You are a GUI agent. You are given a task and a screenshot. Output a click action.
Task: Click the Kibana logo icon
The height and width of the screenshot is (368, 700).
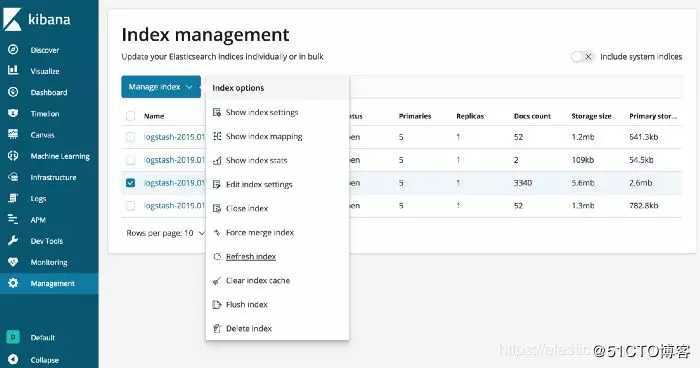pos(12,19)
